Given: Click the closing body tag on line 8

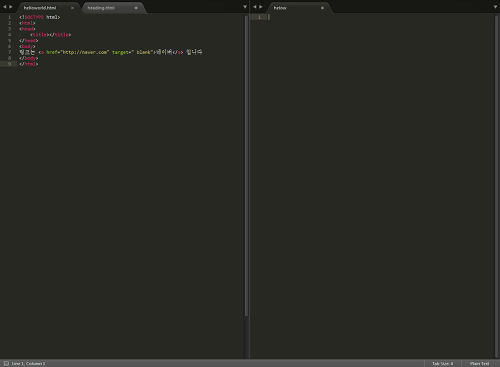Looking at the screenshot, I should click(29, 58).
